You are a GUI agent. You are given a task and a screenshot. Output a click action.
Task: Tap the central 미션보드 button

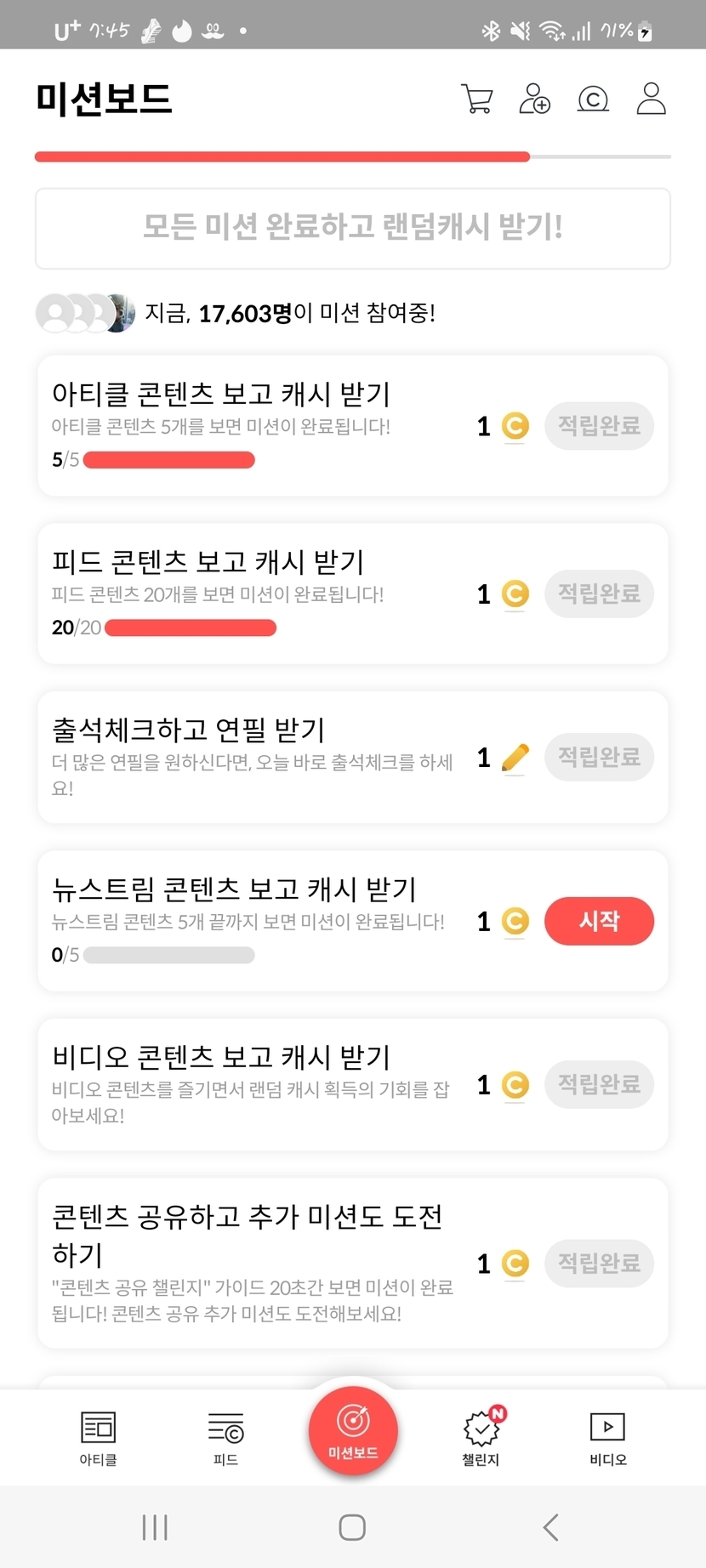coord(353,1430)
